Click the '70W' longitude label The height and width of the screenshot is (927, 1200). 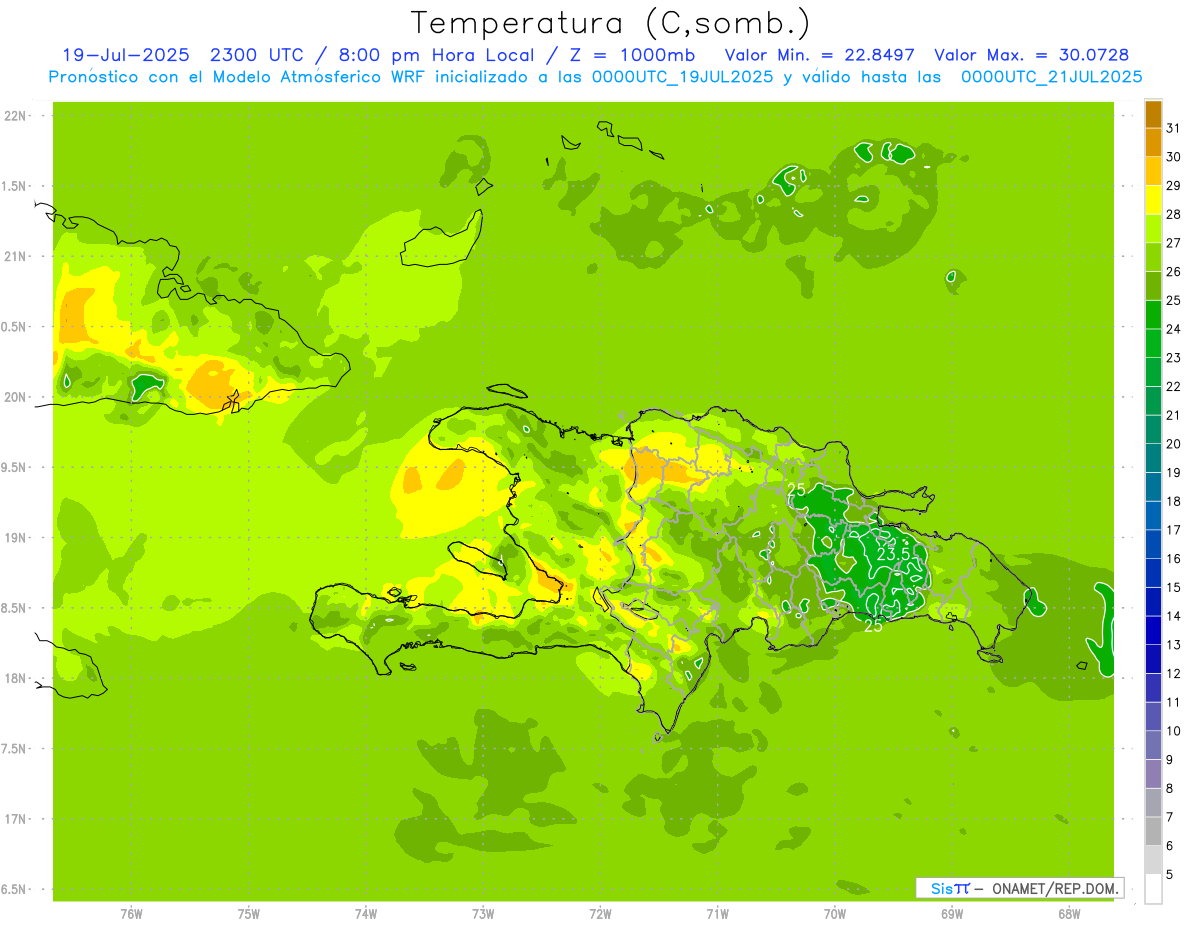(x=835, y=914)
